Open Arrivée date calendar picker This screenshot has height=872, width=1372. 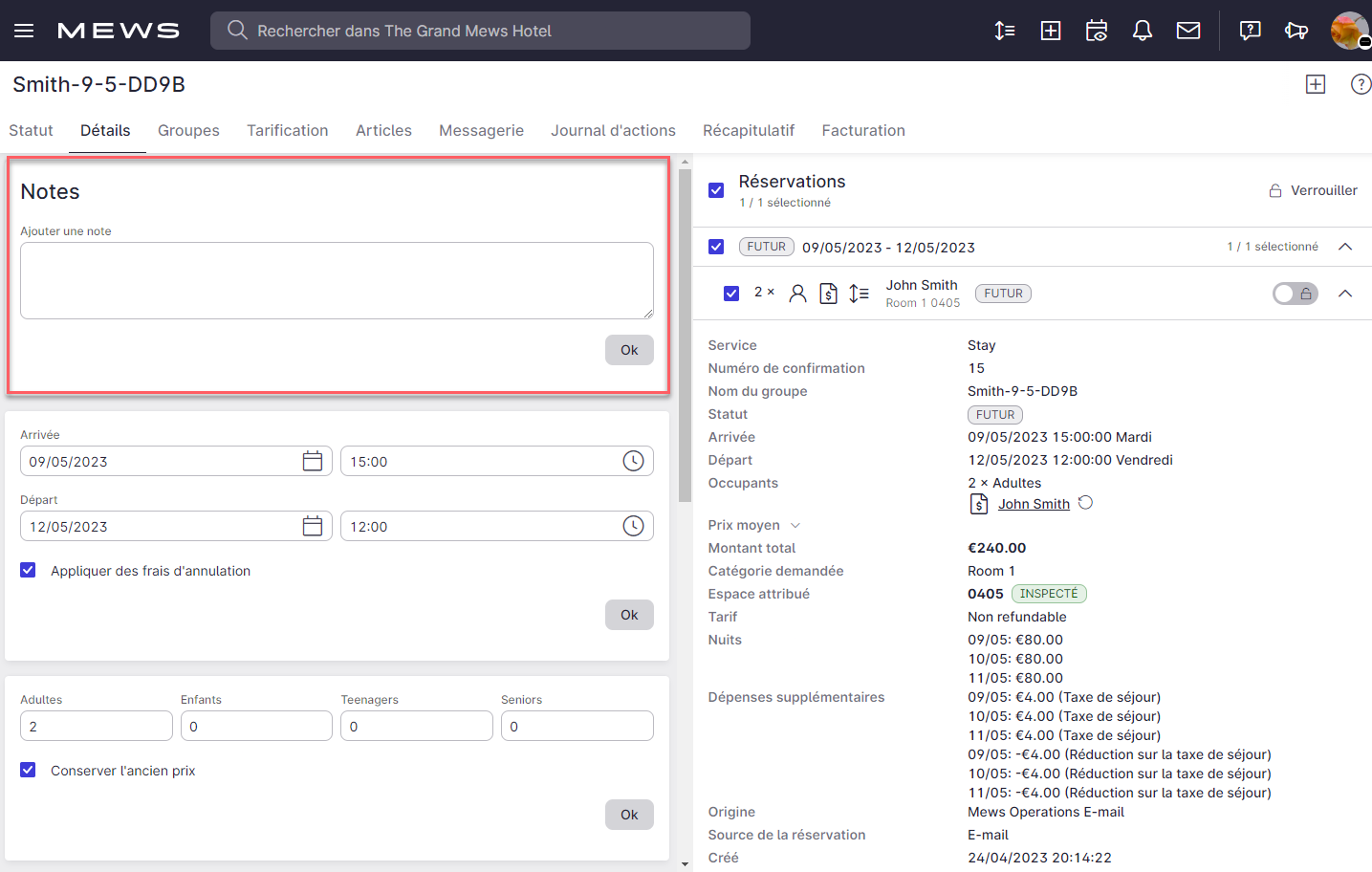click(x=312, y=461)
